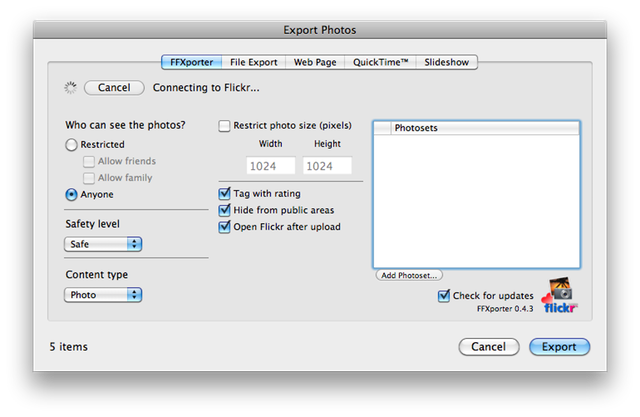Cancel the Flickr connection attempt
Viewport: 640px width, 417px height.
point(114,88)
